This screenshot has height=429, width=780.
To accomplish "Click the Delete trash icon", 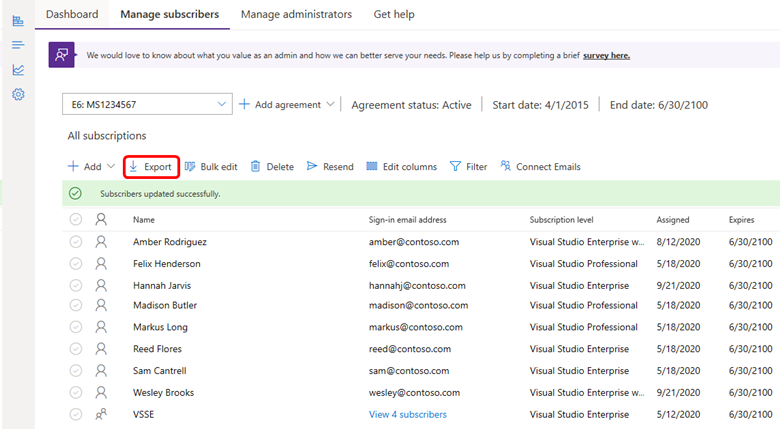I will coord(256,167).
